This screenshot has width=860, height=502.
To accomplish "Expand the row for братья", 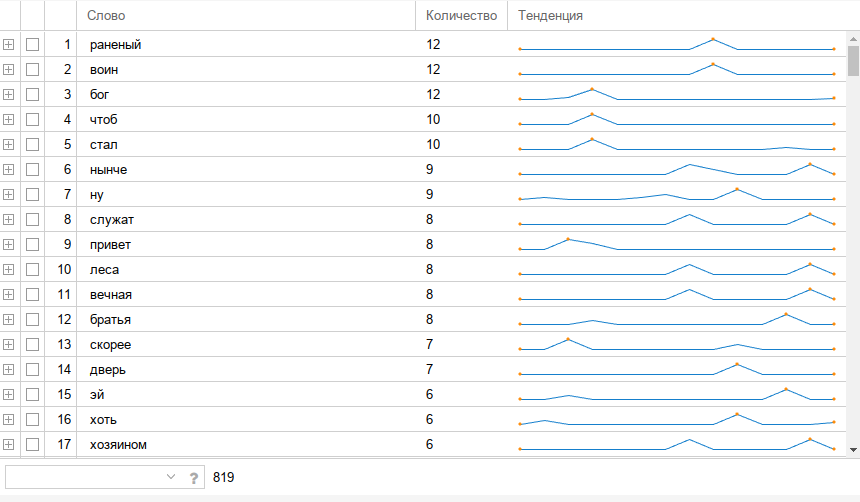I will pos(8,319).
